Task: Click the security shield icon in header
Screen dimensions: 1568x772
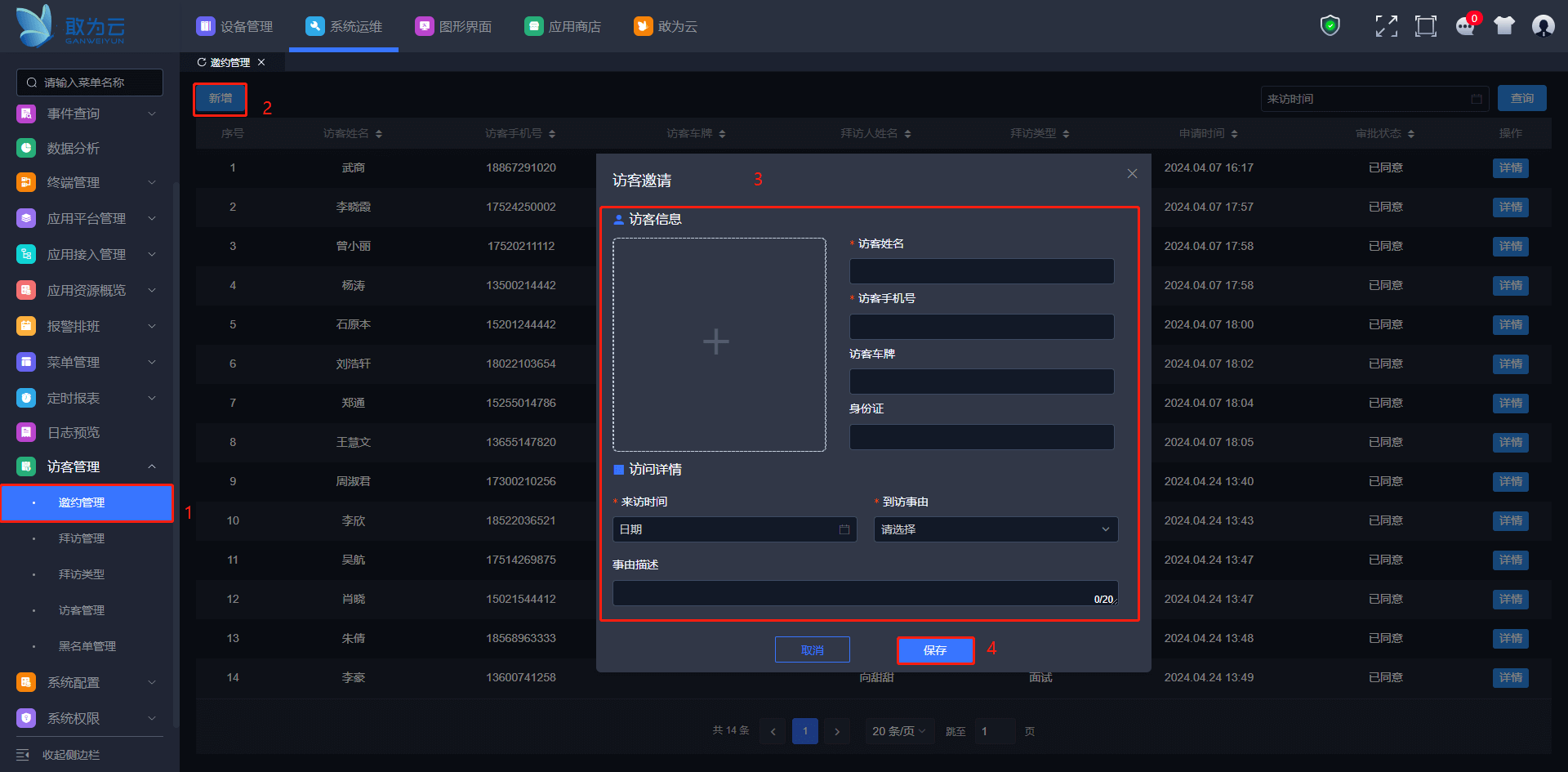Action: coord(1330,26)
